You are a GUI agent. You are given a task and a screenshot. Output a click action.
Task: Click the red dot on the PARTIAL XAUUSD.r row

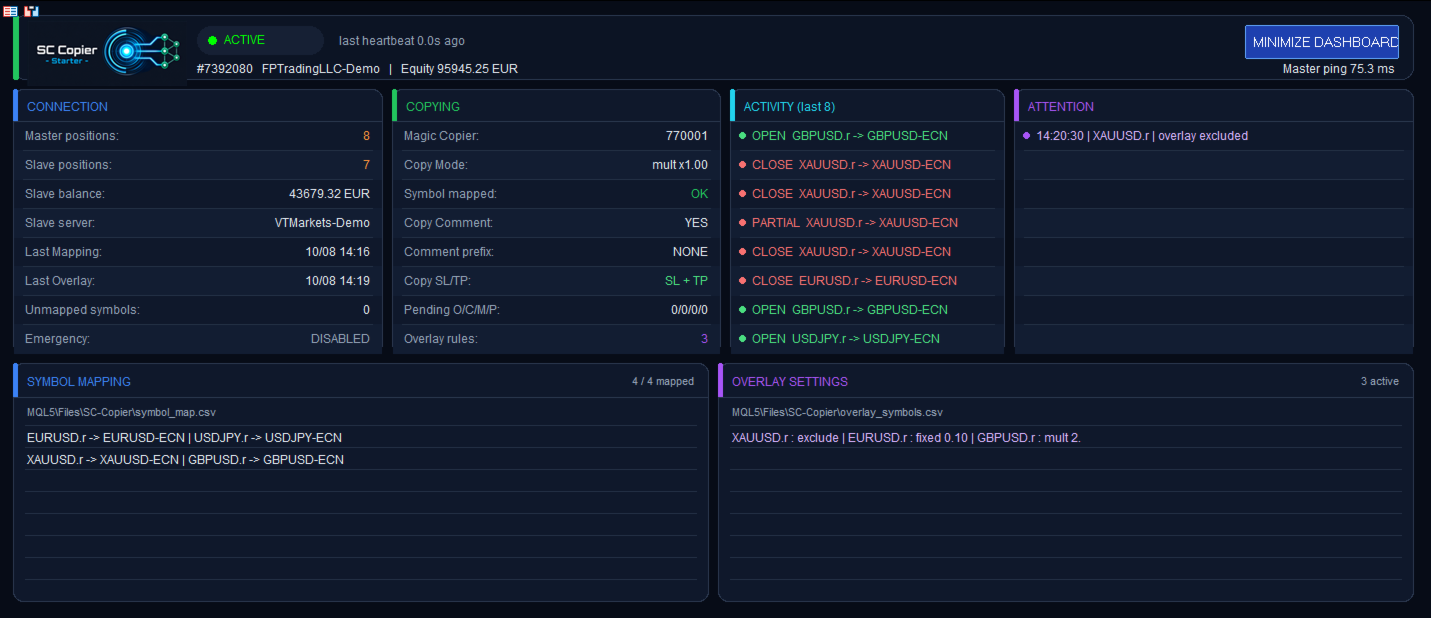point(742,223)
